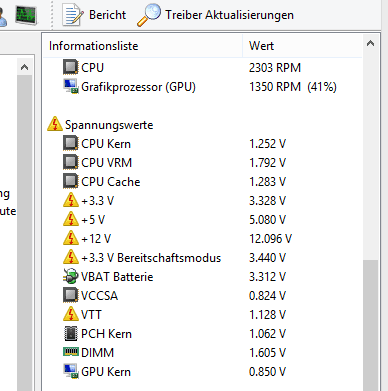The width and height of the screenshot is (388, 391).
Task: Click the GPU Kern monitor icon
Action: tap(71, 371)
